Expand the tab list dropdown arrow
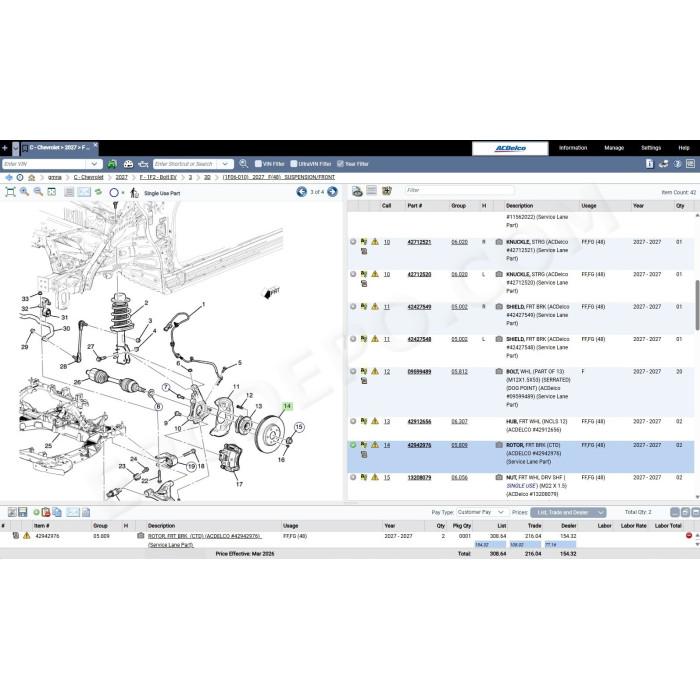This screenshot has width=700, height=700. [16, 148]
